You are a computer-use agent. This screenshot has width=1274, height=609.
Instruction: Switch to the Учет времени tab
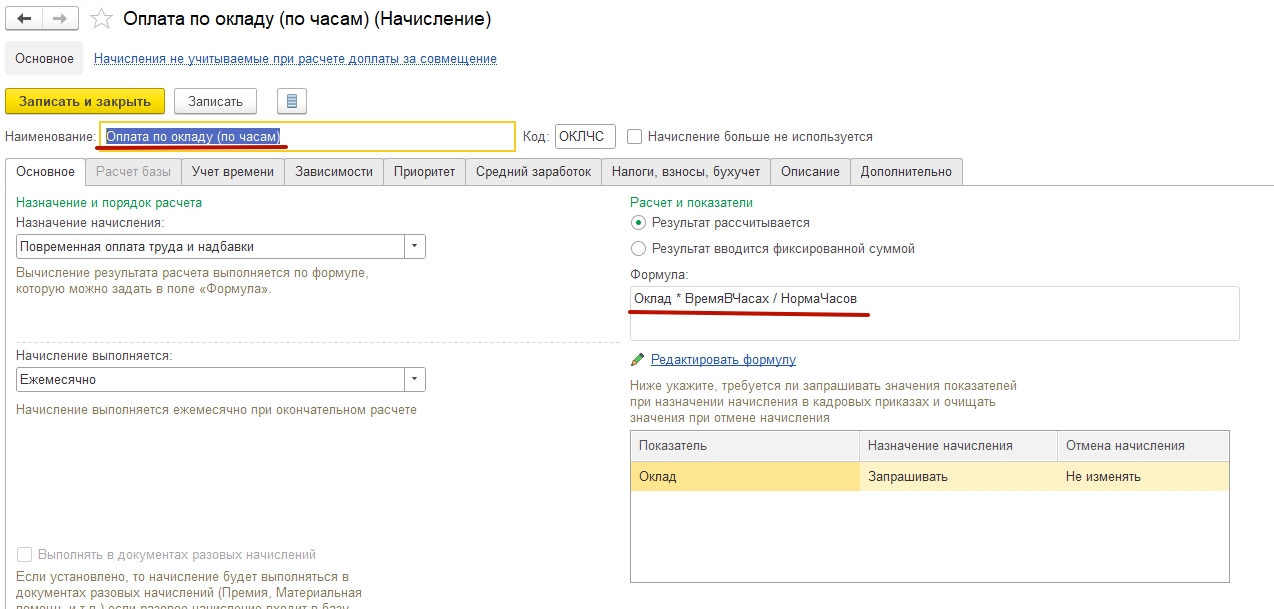point(232,171)
